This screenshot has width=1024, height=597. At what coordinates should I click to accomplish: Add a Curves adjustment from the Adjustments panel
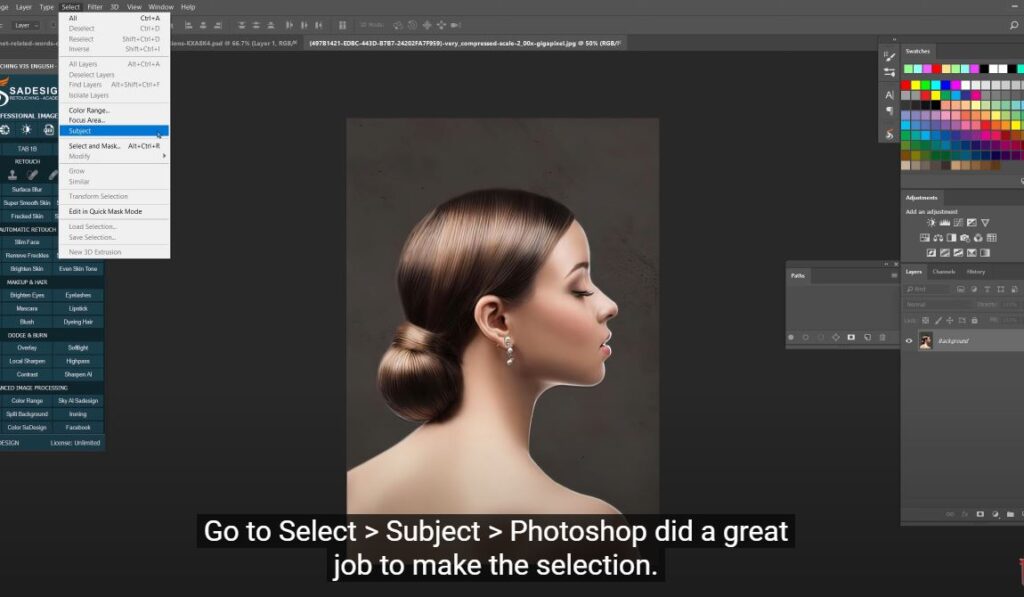[958, 223]
